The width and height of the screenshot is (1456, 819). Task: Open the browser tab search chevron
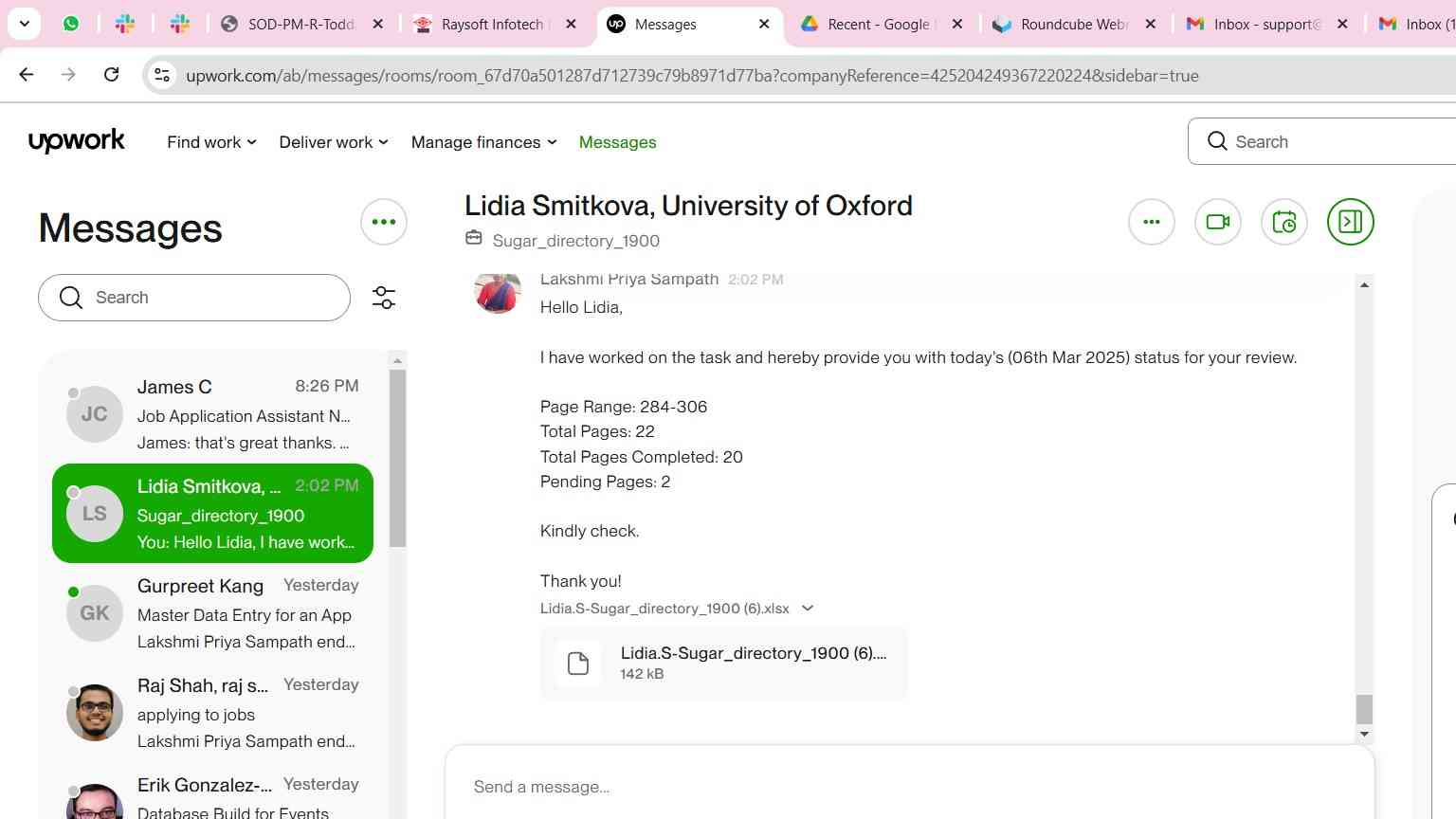point(24,24)
